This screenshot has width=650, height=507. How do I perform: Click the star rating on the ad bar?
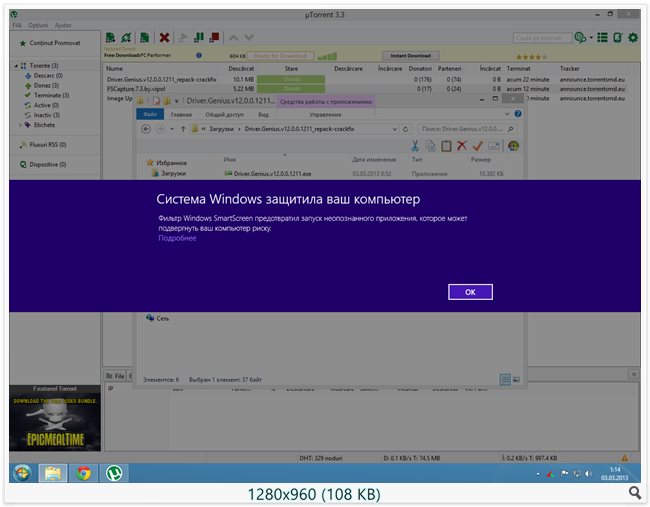pyautogui.click(x=531, y=57)
